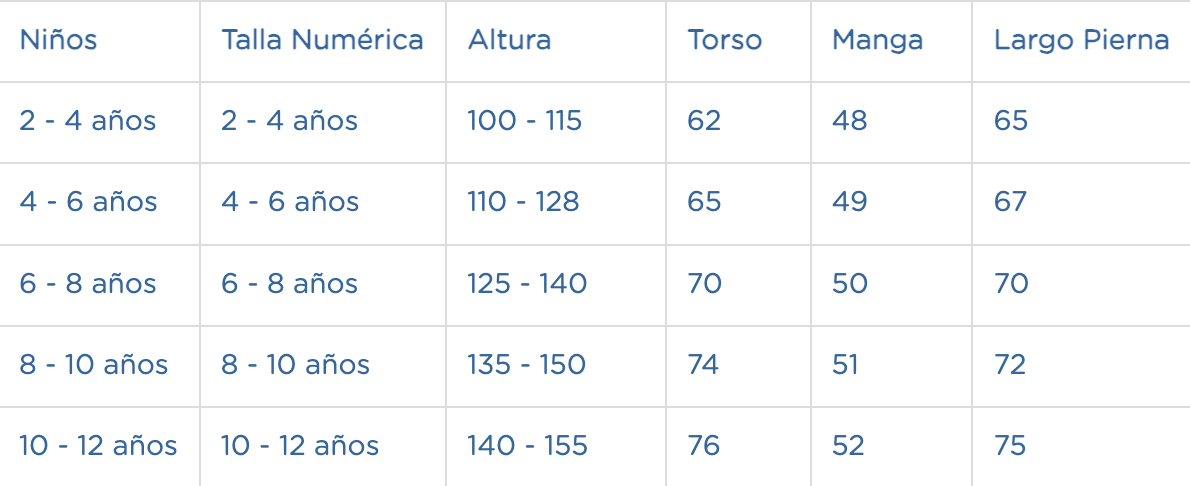Click the '10 - 12 años' Niños cell

tap(98, 446)
